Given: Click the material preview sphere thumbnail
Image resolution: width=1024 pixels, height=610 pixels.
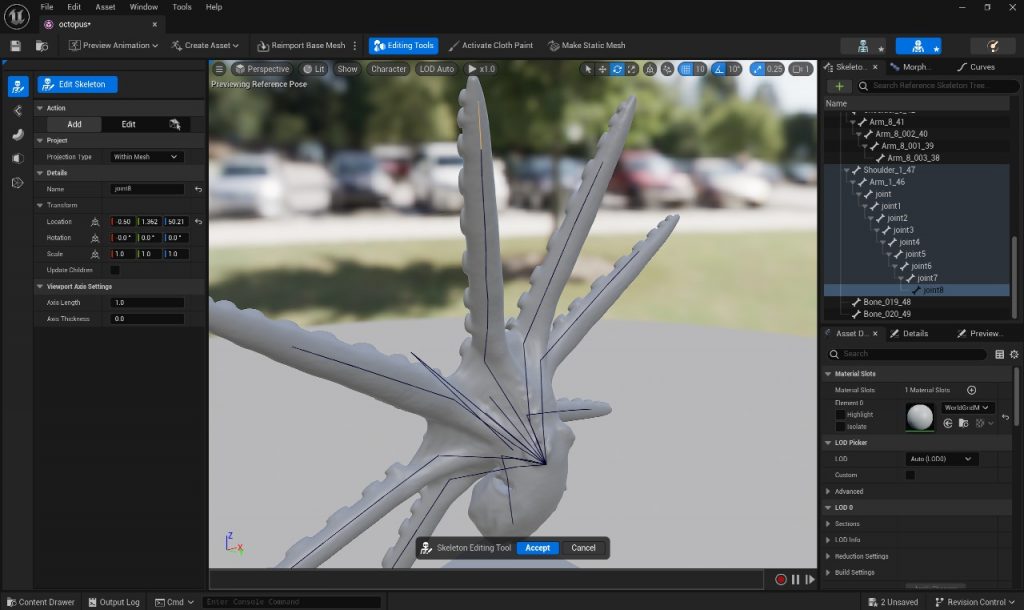Looking at the screenshot, I should [919, 417].
